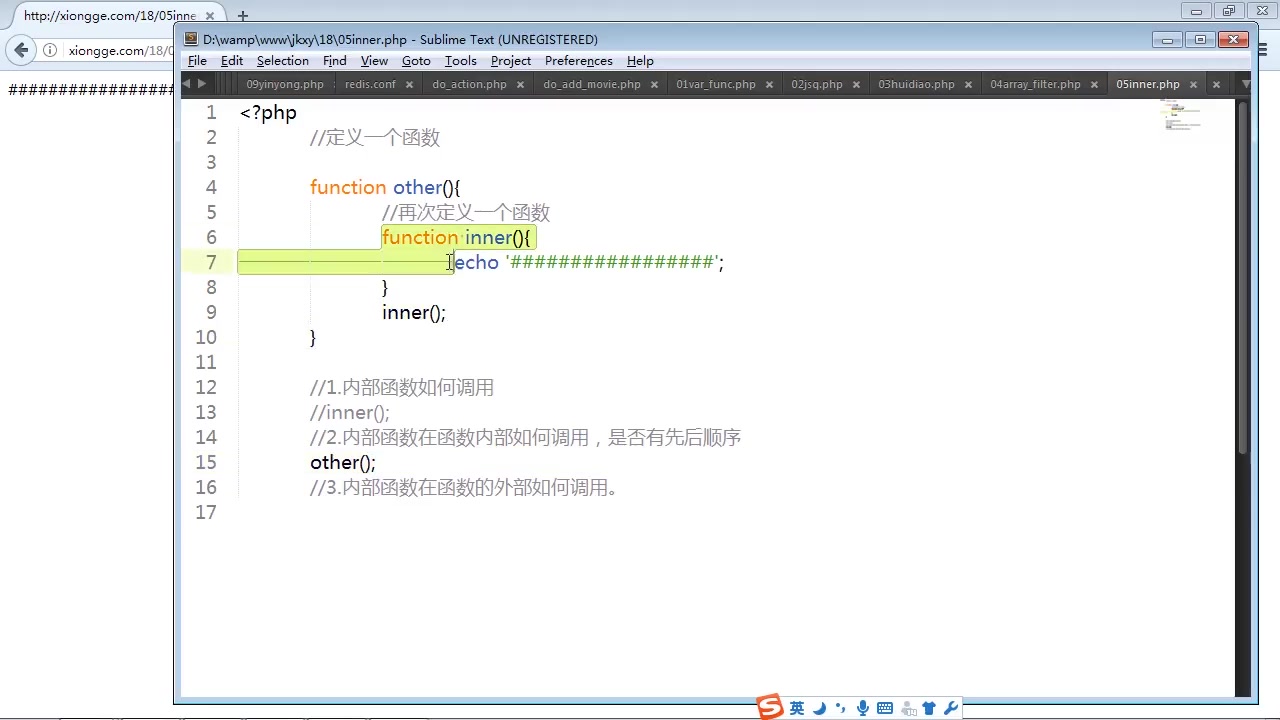
Task: Toggle Chinese/English with the 英 indicator
Action: pyautogui.click(x=796, y=707)
